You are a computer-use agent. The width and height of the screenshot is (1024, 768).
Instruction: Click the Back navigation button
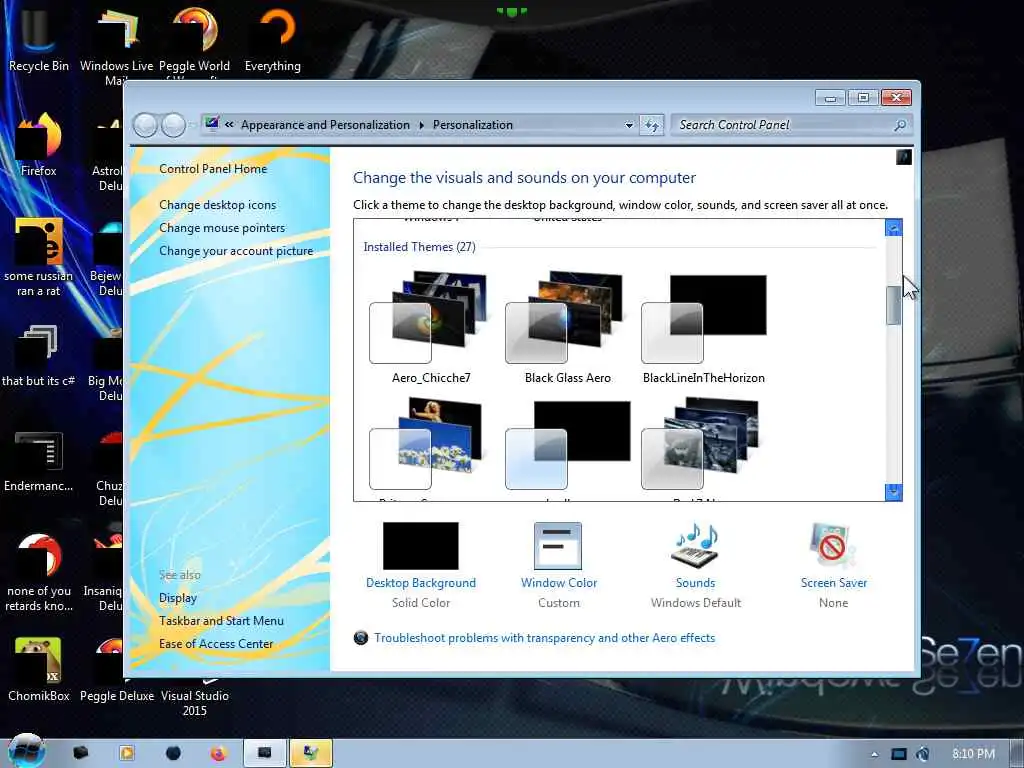click(x=146, y=125)
